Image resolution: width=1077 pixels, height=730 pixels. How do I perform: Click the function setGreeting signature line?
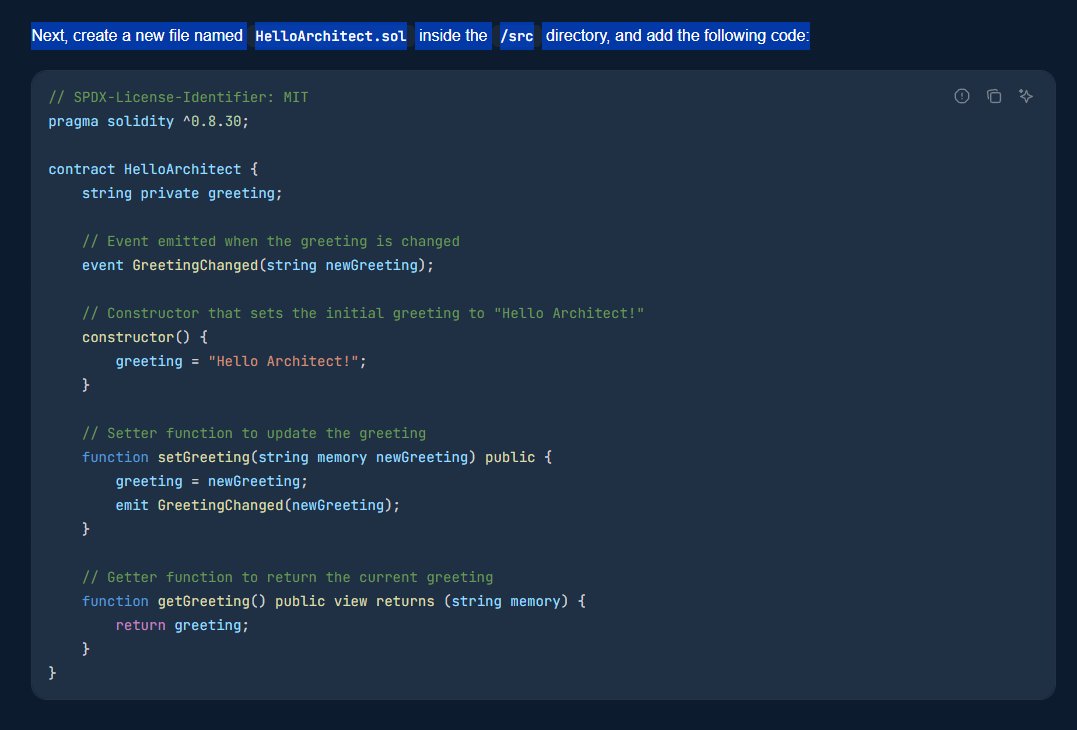[317, 457]
